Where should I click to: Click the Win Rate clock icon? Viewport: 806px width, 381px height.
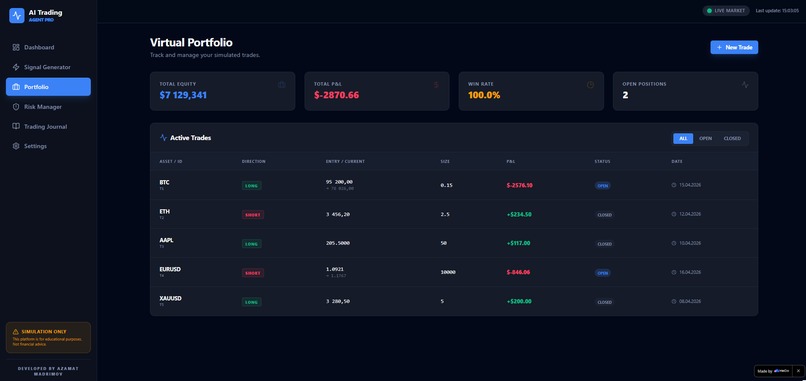590,85
